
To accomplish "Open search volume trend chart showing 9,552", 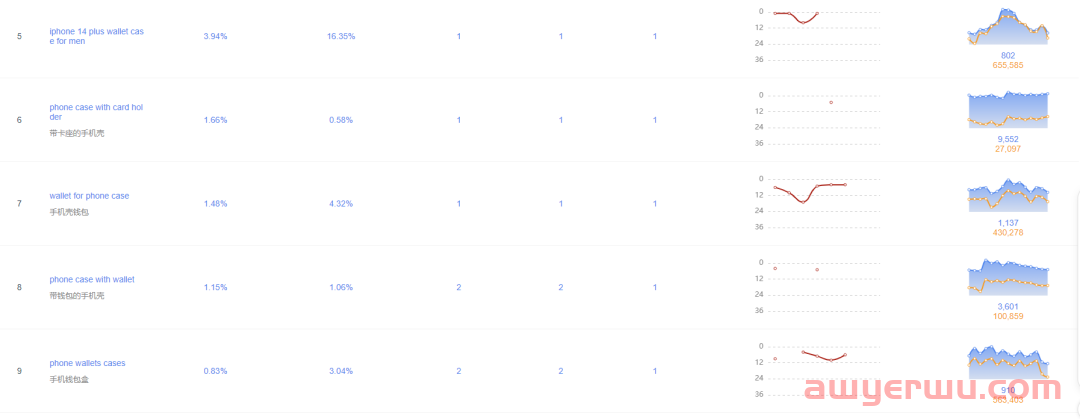I will click(1008, 110).
